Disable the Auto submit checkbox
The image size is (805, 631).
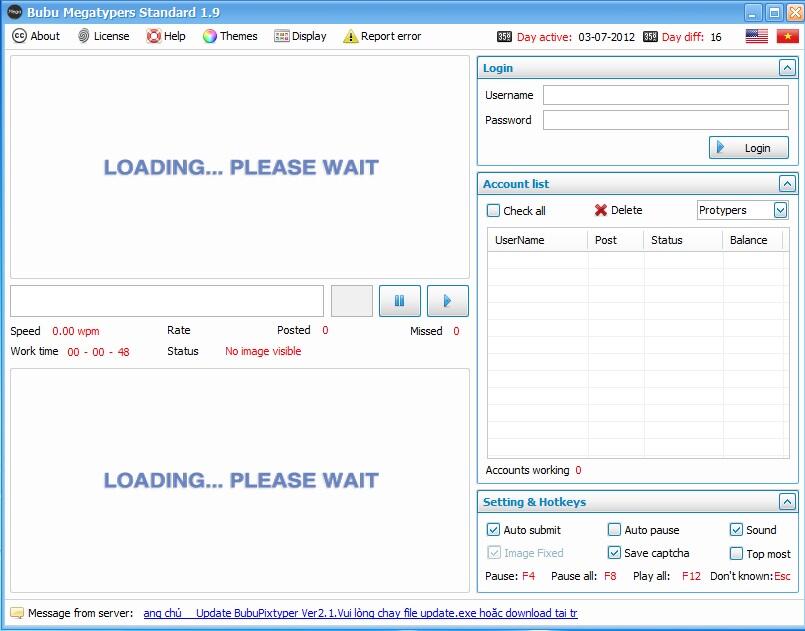point(493,529)
